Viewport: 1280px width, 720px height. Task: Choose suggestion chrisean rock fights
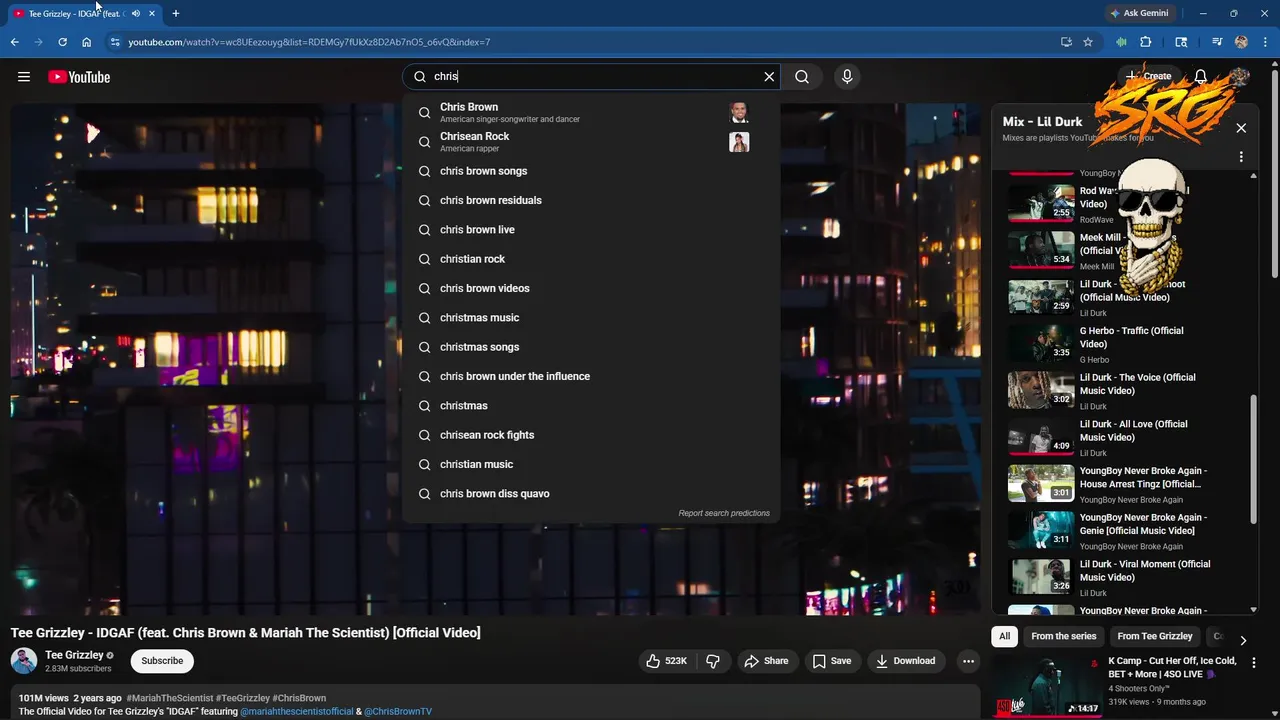coord(591,435)
